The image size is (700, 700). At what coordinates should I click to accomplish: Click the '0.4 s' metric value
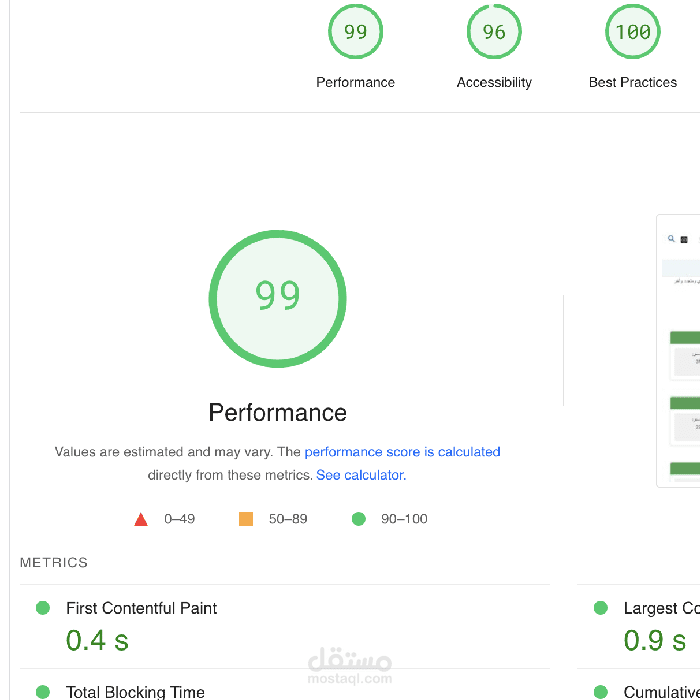(97, 640)
